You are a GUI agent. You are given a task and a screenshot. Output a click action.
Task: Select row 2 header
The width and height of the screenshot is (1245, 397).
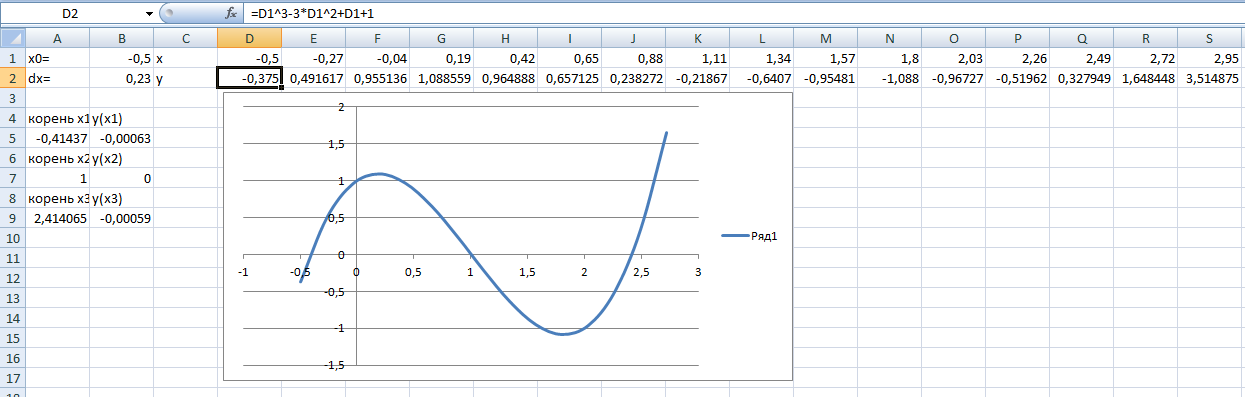point(13,78)
